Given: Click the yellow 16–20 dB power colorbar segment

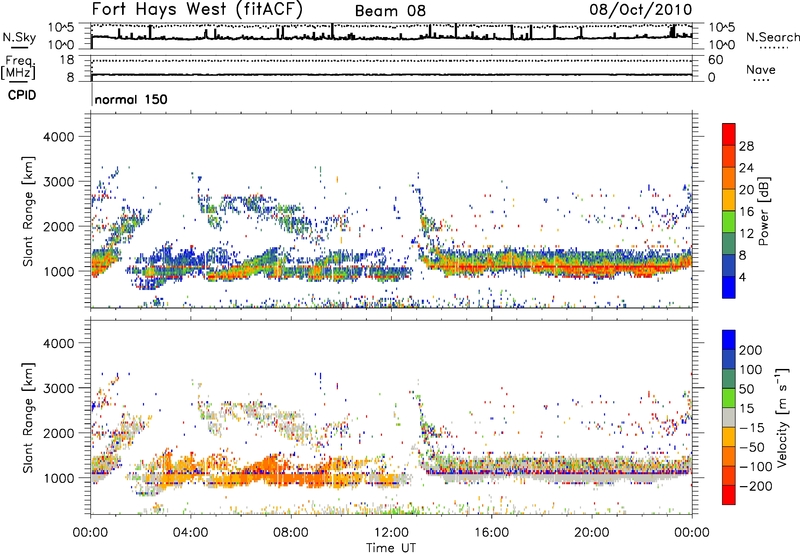Looking at the screenshot, I should 729,199.
